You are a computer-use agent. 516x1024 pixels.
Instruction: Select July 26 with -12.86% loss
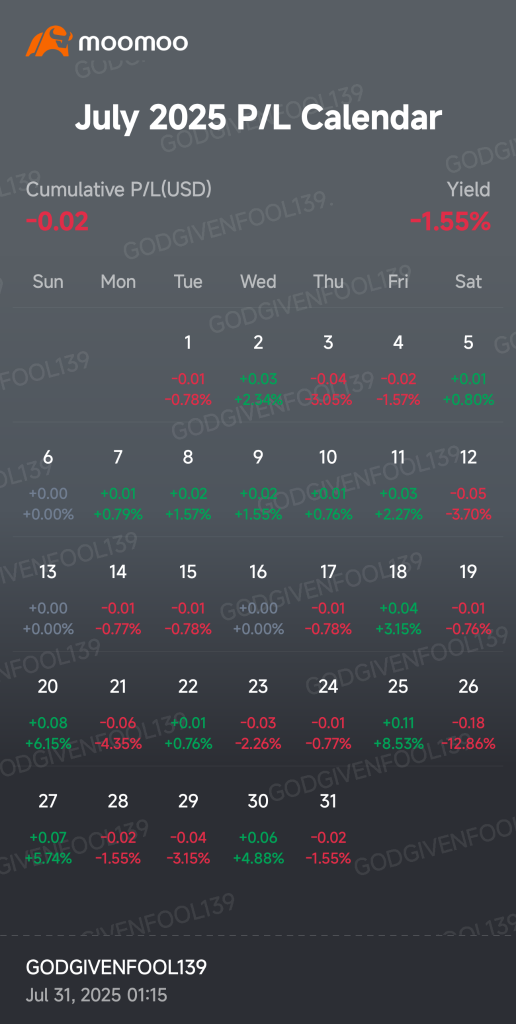tap(468, 714)
